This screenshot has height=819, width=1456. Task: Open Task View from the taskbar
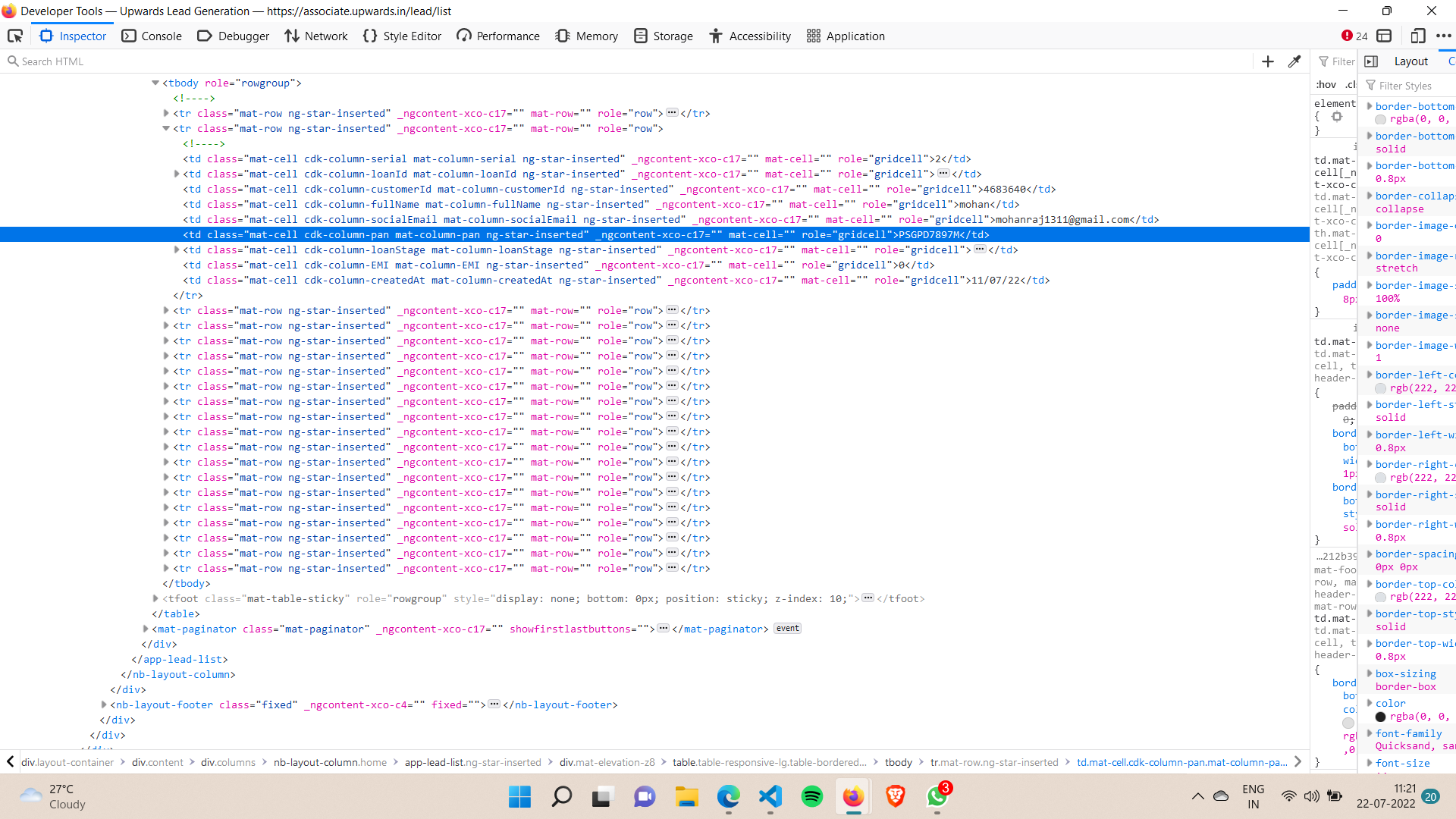click(602, 796)
